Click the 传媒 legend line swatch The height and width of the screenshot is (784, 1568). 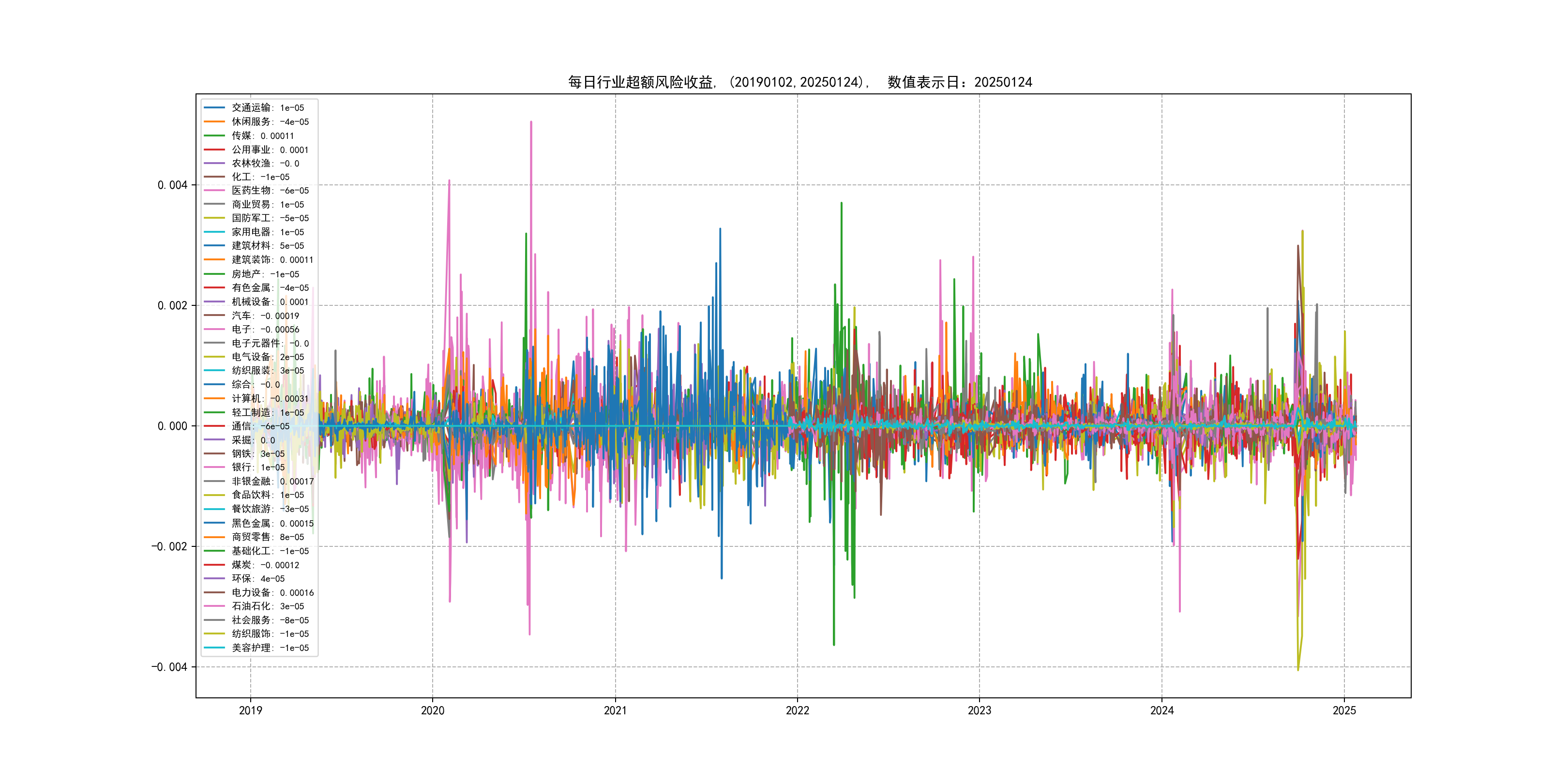click(214, 136)
